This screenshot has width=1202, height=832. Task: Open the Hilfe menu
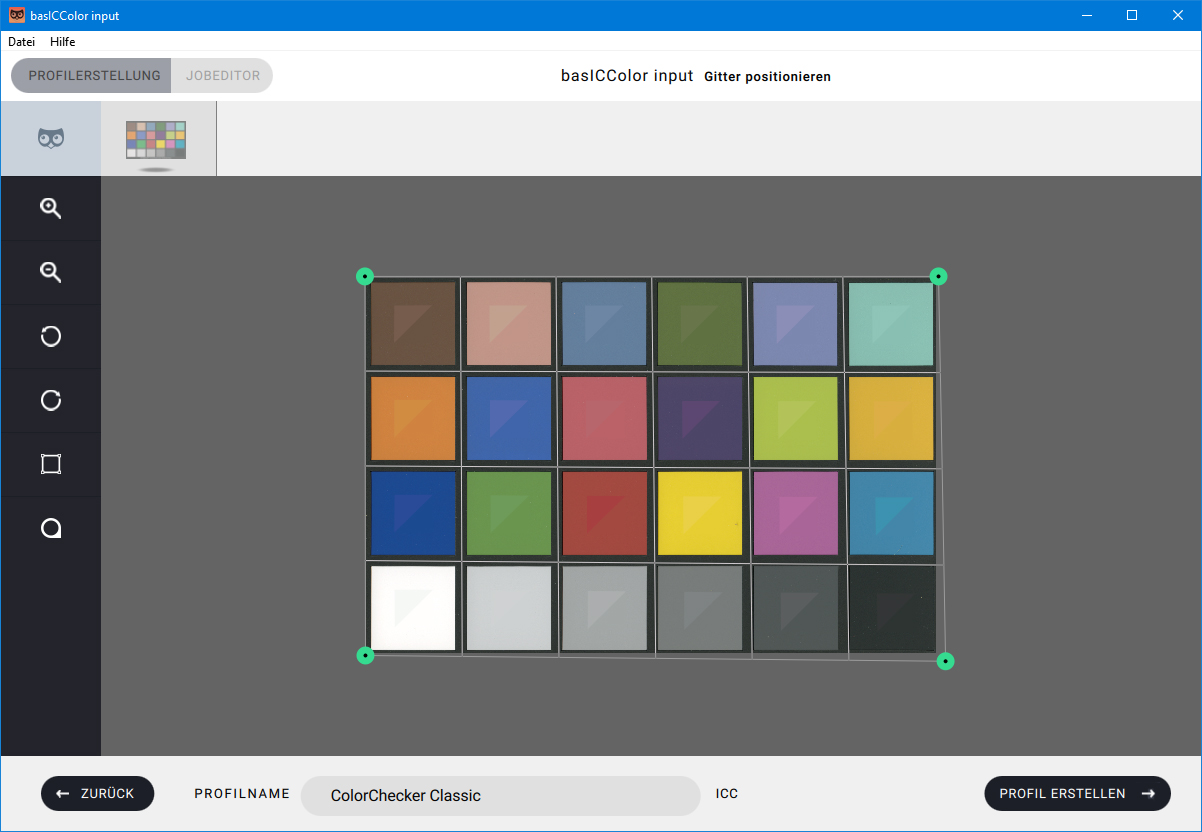[x=63, y=42]
